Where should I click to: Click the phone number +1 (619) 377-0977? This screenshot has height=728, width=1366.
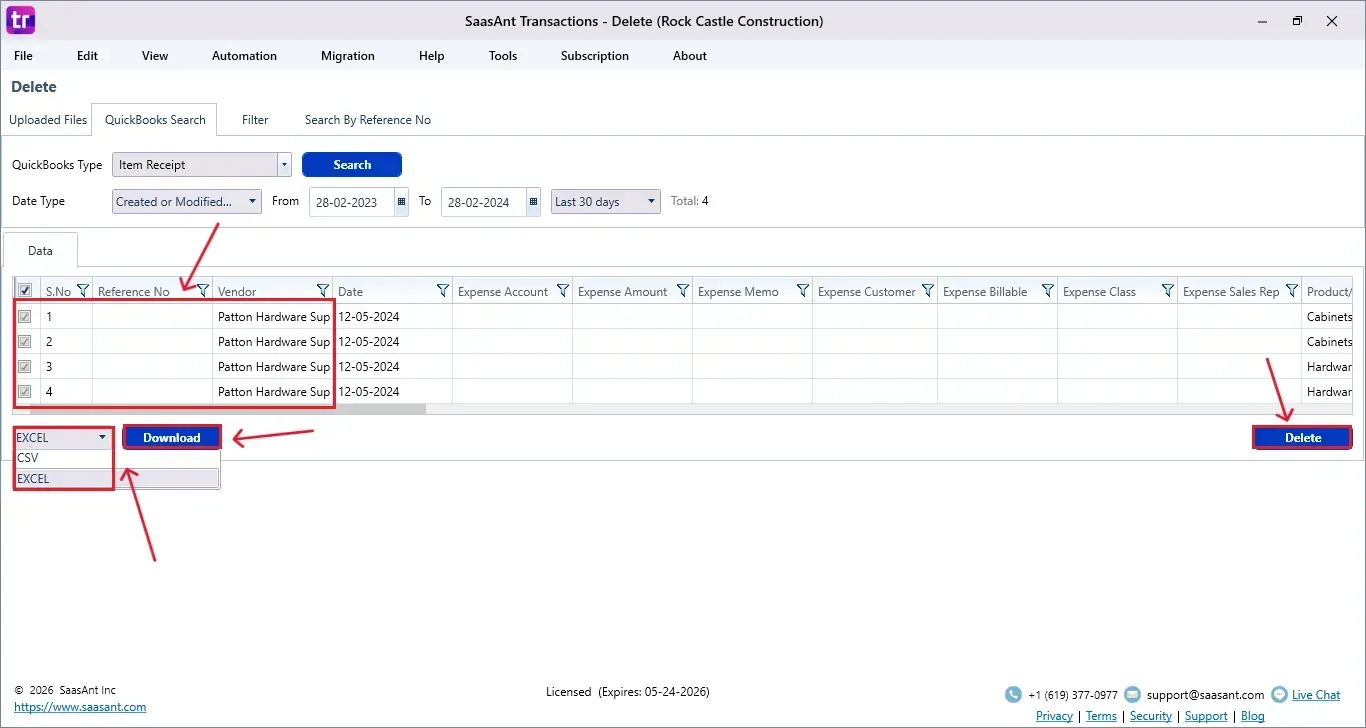1073,694
